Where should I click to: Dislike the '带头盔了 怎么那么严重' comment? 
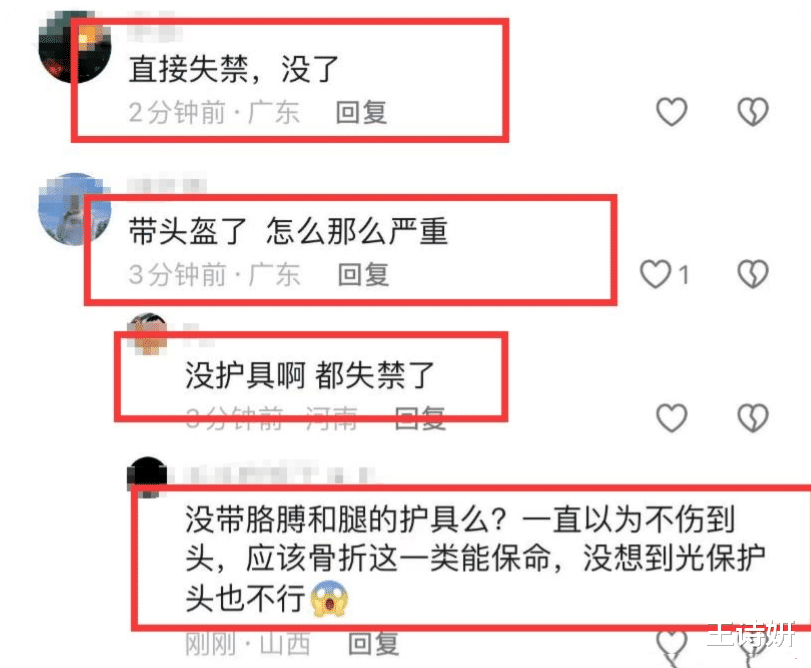pyautogui.click(x=753, y=274)
